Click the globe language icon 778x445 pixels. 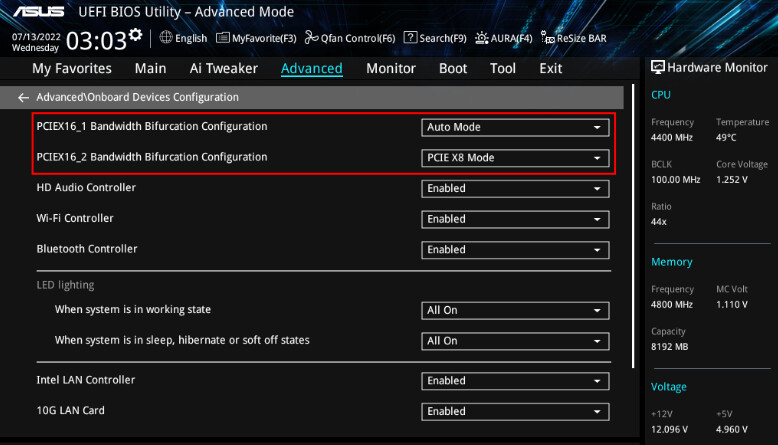(x=166, y=38)
